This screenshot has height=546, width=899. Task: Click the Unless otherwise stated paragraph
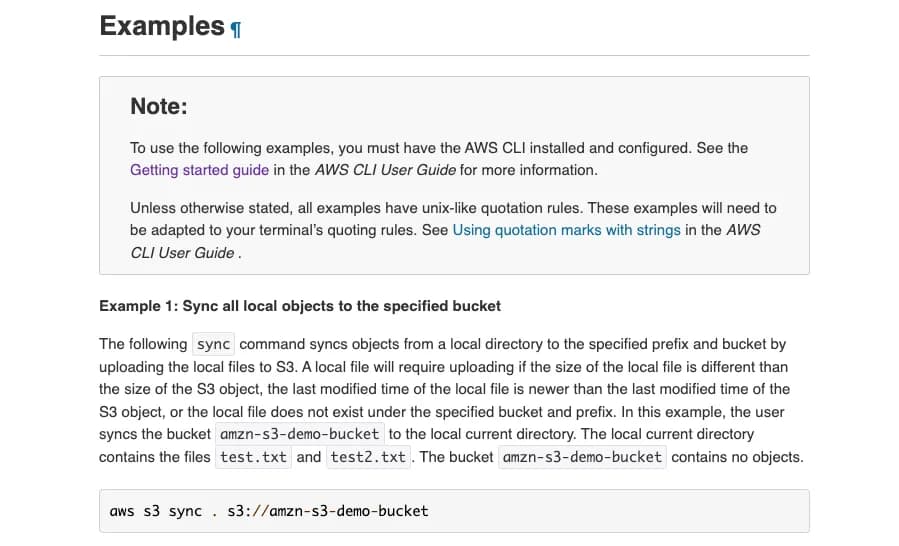(453, 230)
